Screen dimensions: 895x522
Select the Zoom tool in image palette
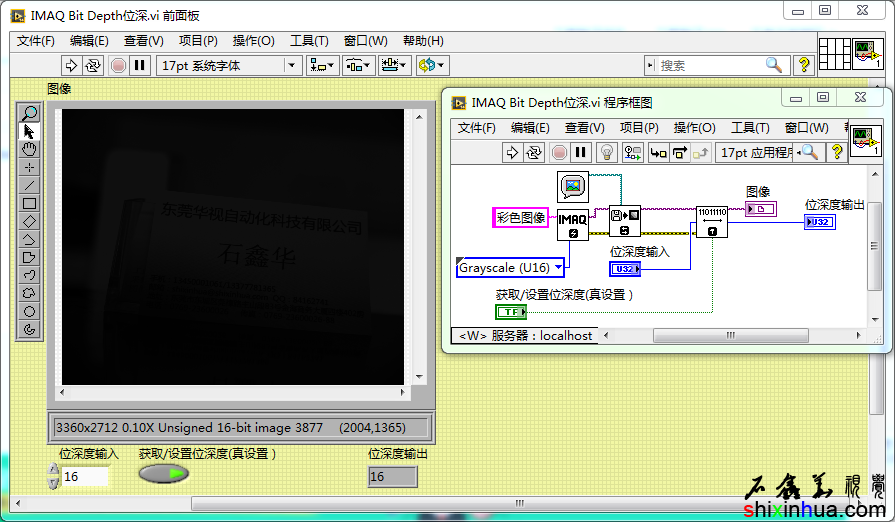[x=29, y=113]
